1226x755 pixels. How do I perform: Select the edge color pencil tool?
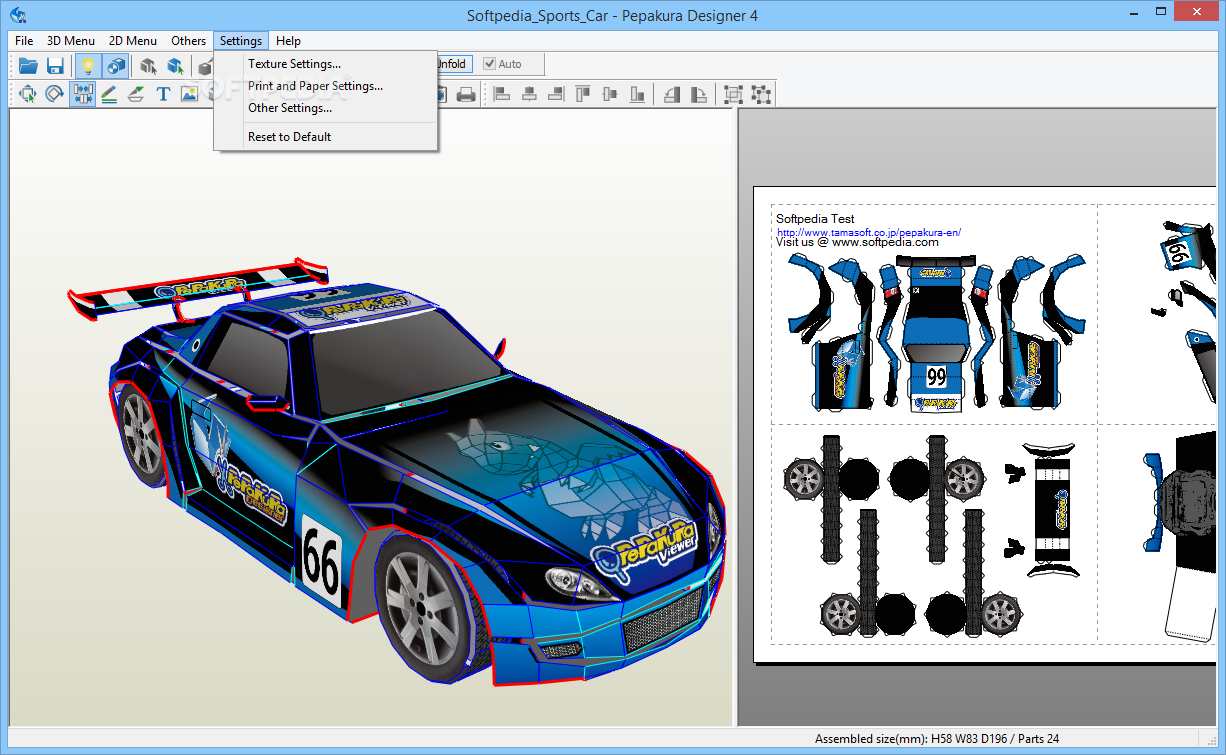point(109,94)
